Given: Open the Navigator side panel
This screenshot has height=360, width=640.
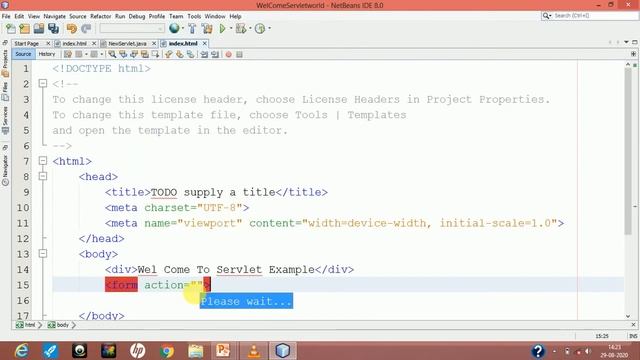Looking at the screenshot, I should coord(5,171).
